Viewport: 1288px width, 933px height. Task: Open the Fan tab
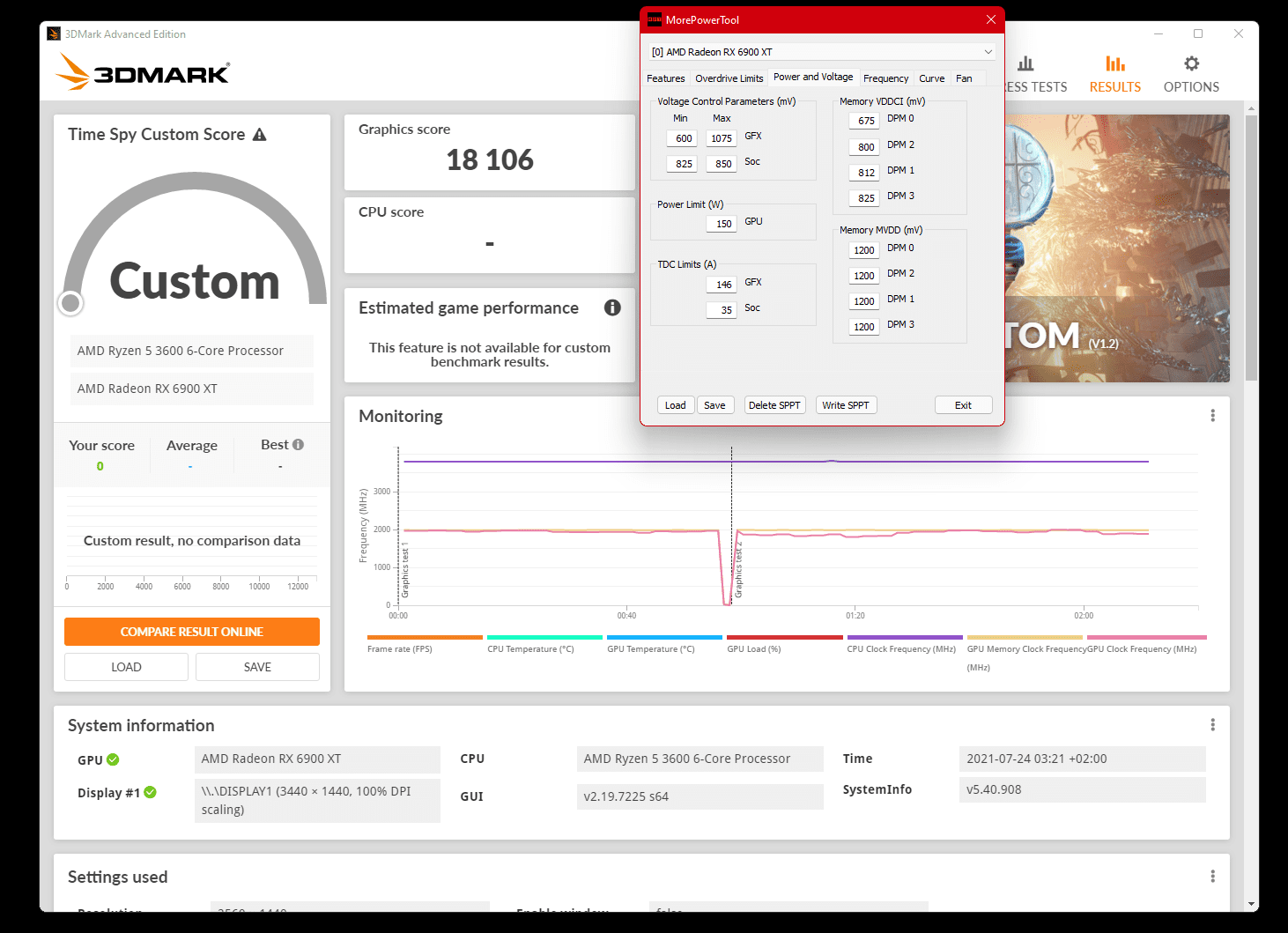point(965,78)
